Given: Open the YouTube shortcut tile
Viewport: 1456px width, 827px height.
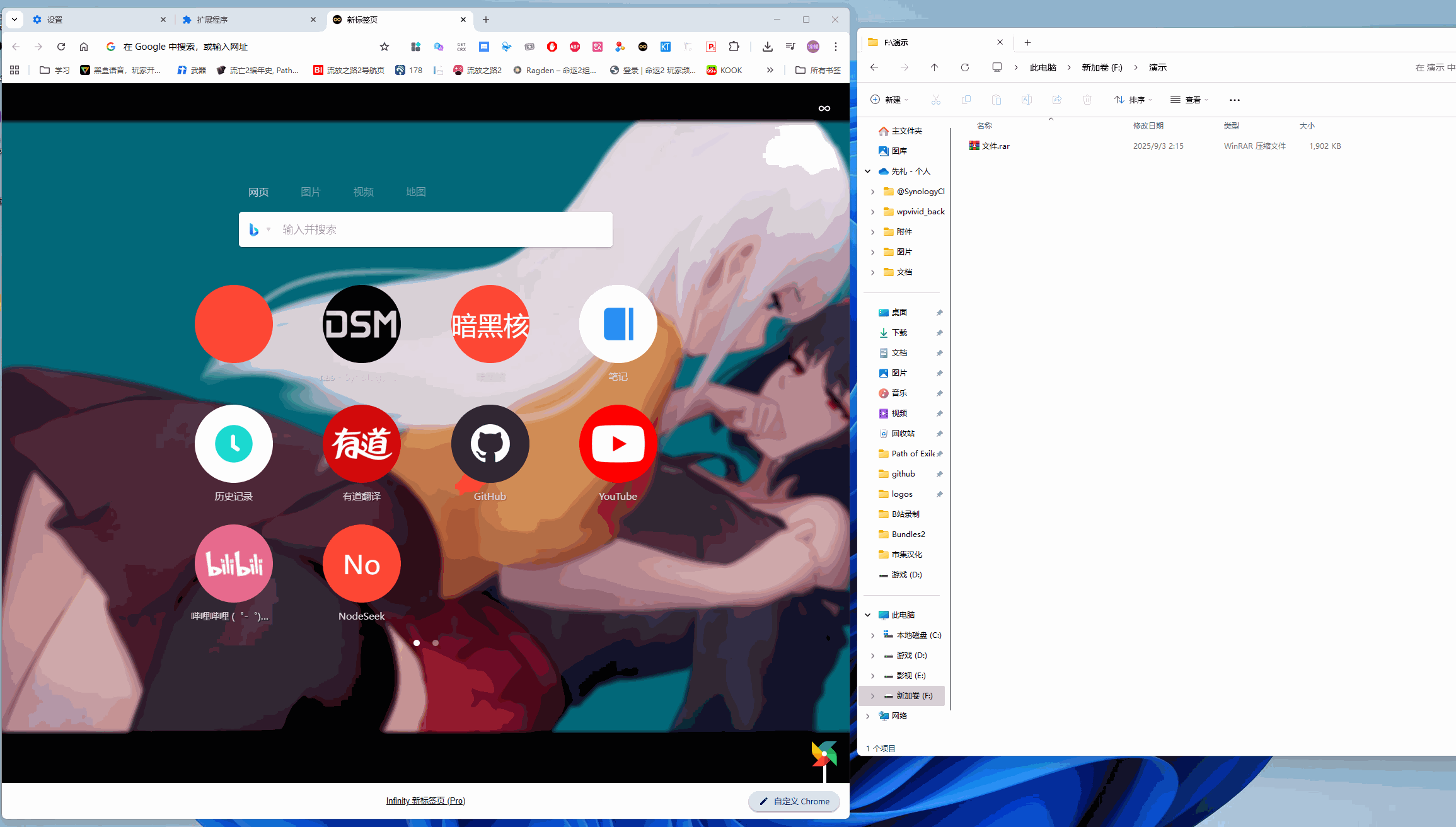Looking at the screenshot, I should point(618,444).
